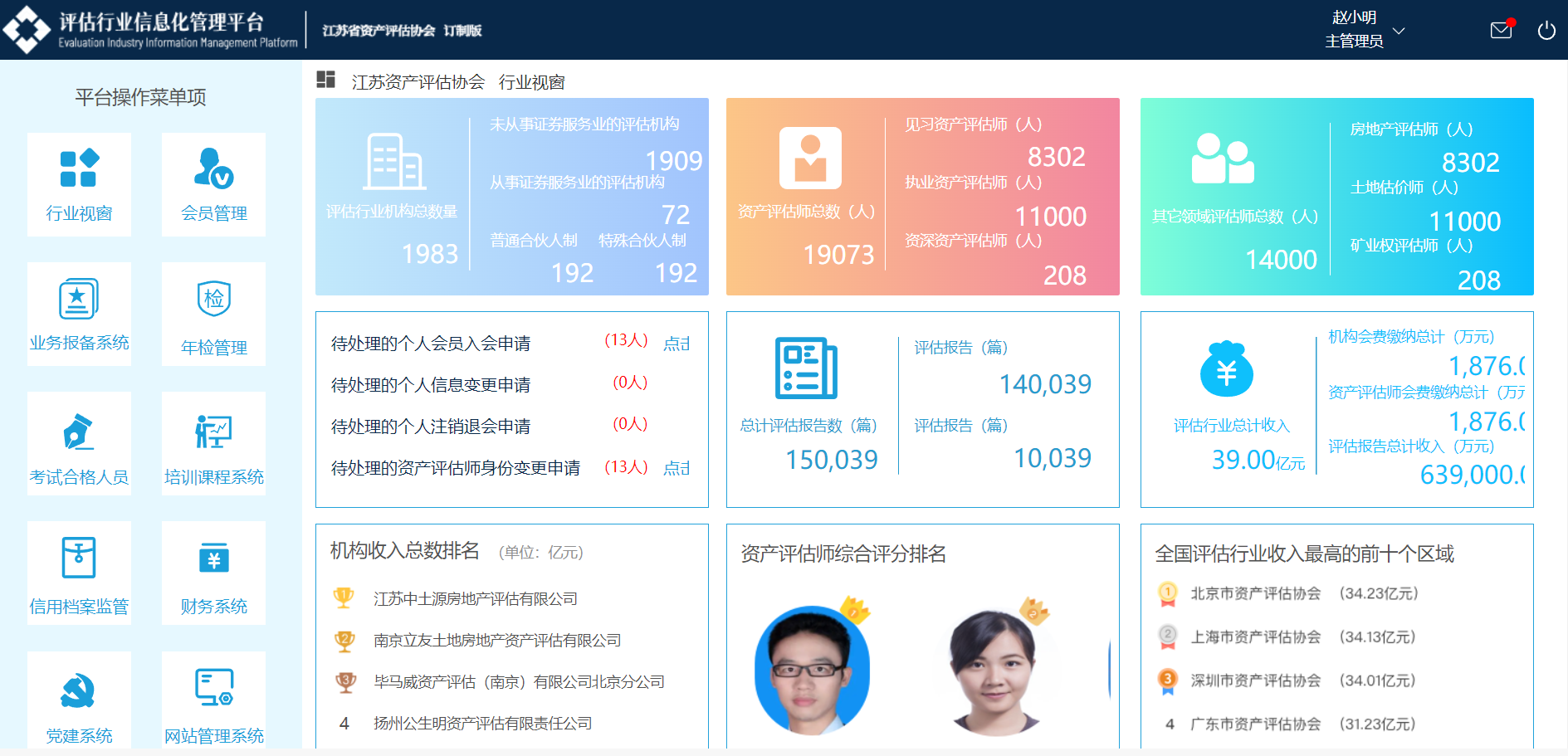Expand the 赵小明 user dropdown arrow

pyautogui.click(x=1399, y=31)
